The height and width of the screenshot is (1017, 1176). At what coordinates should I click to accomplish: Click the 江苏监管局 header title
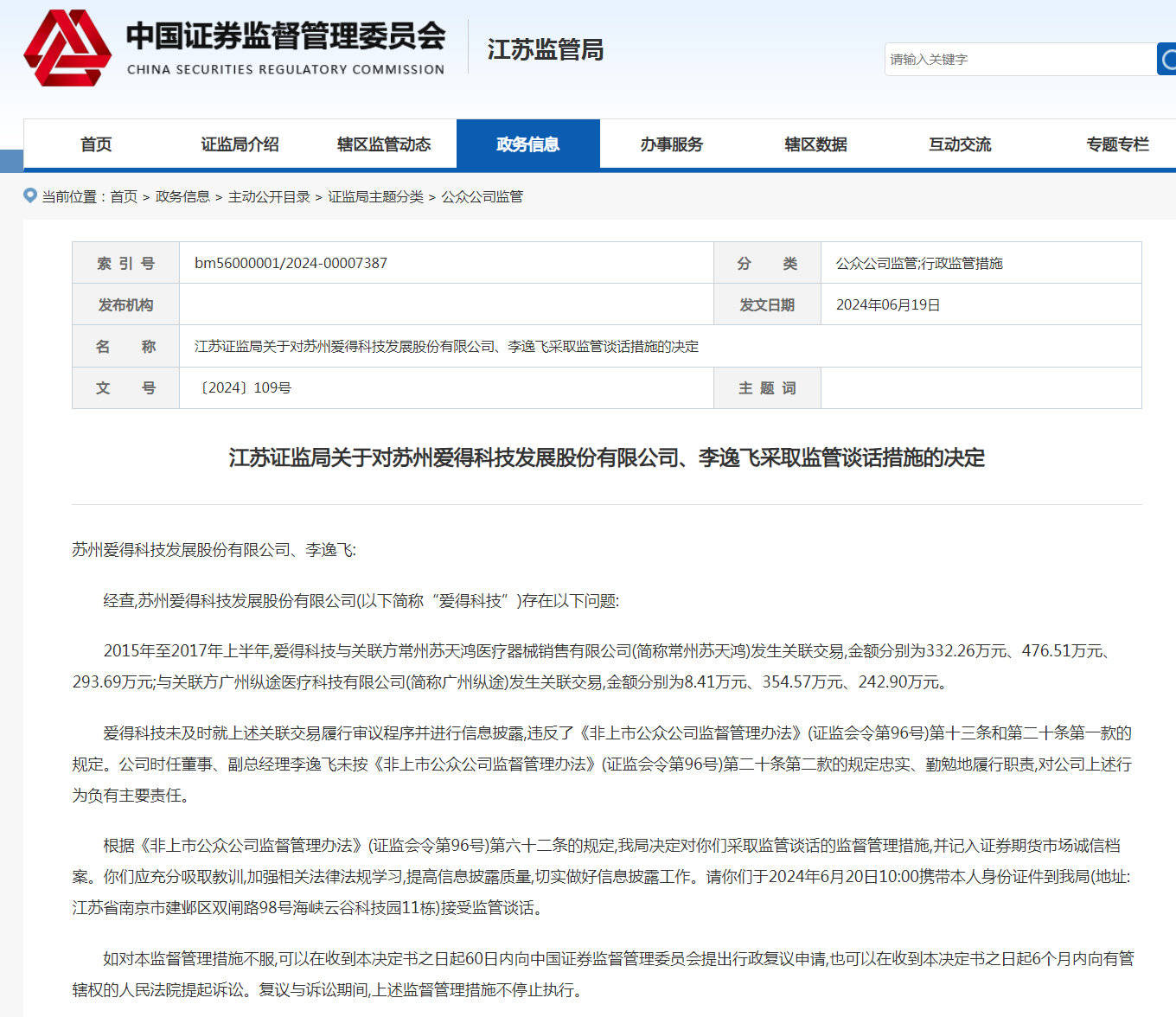[x=545, y=49]
